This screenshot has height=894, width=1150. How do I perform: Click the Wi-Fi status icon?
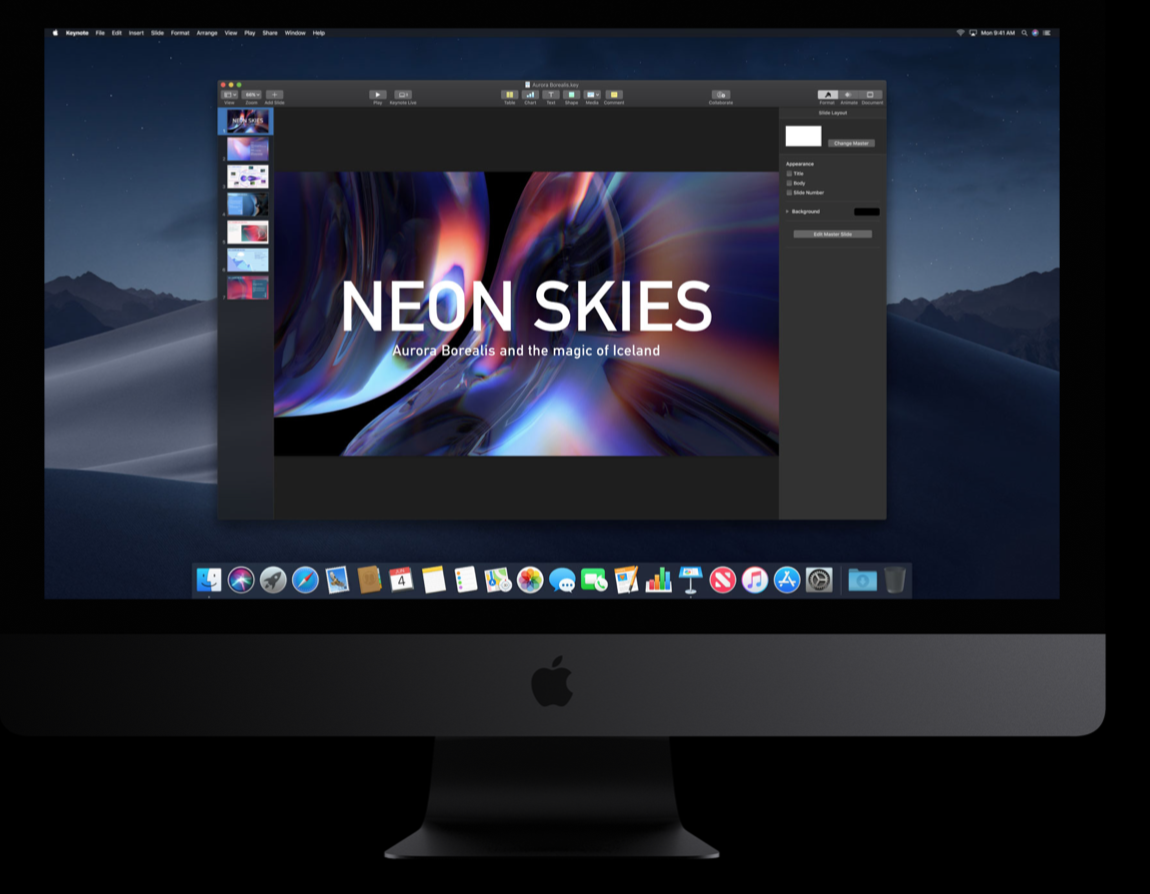point(960,33)
